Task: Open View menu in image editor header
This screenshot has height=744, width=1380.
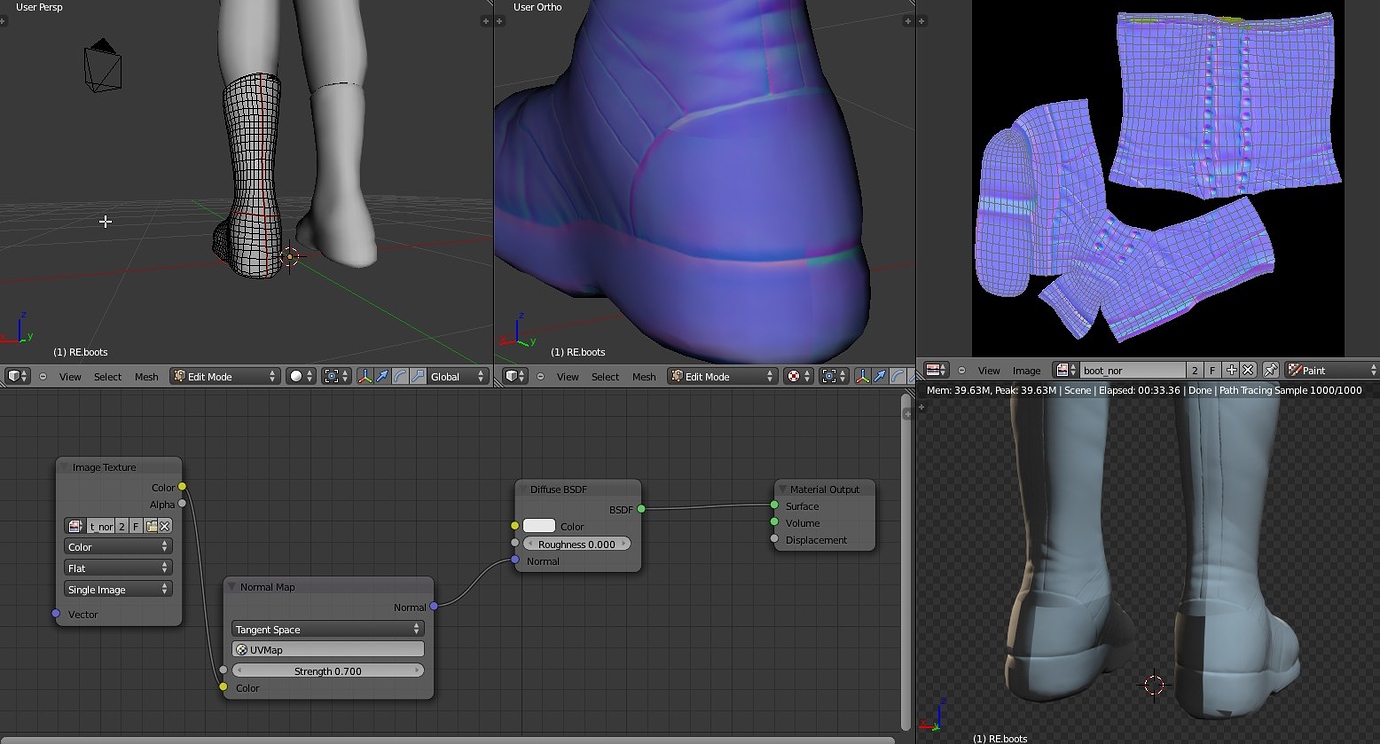Action: 989,370
